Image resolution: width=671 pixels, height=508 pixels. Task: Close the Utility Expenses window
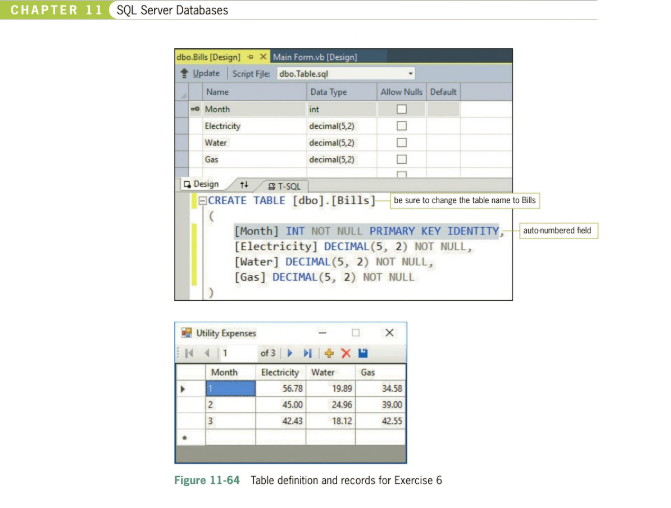pyautogui.click(x=389, y=333)
